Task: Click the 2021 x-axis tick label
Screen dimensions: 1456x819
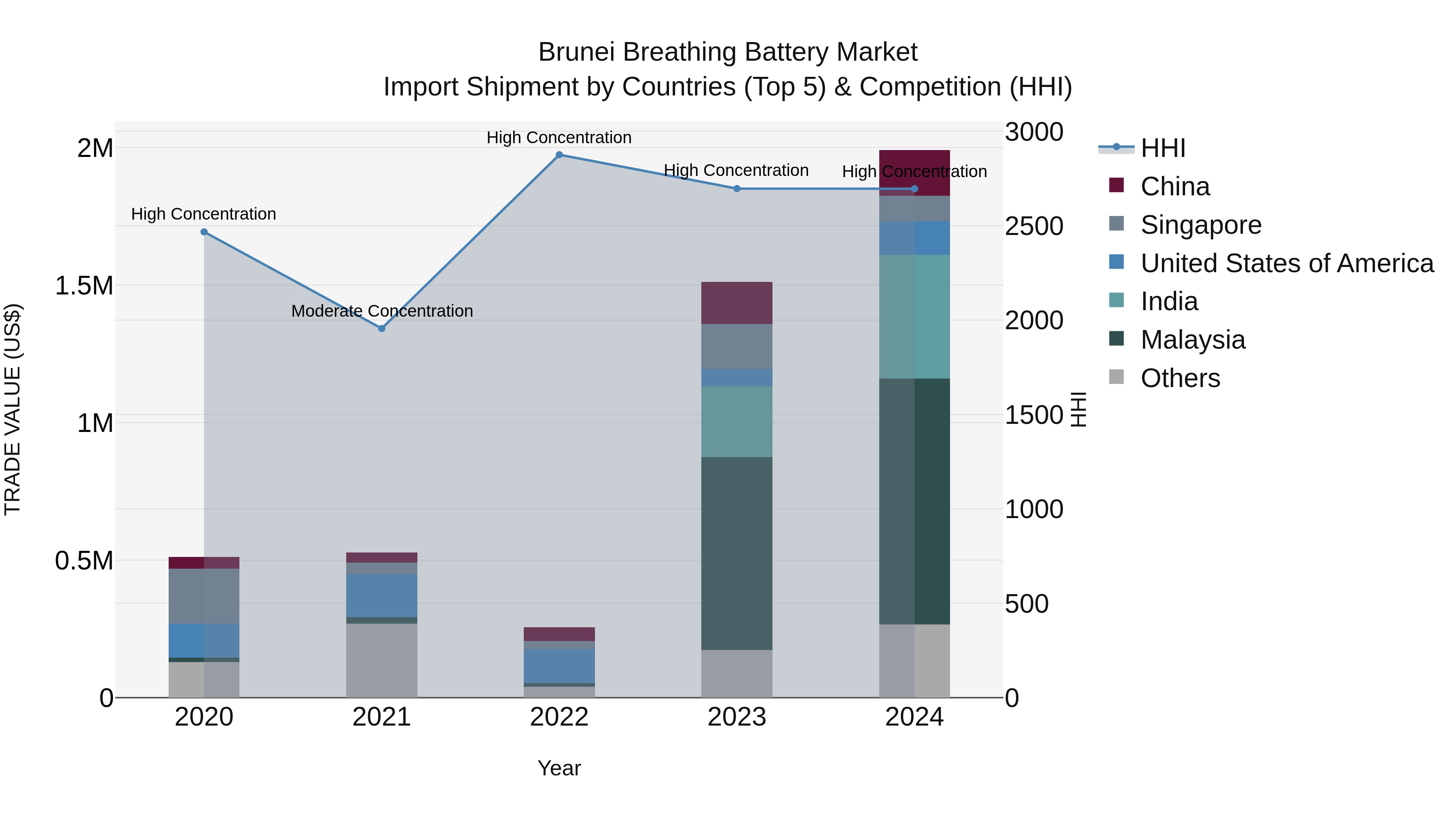Action: 381,717
